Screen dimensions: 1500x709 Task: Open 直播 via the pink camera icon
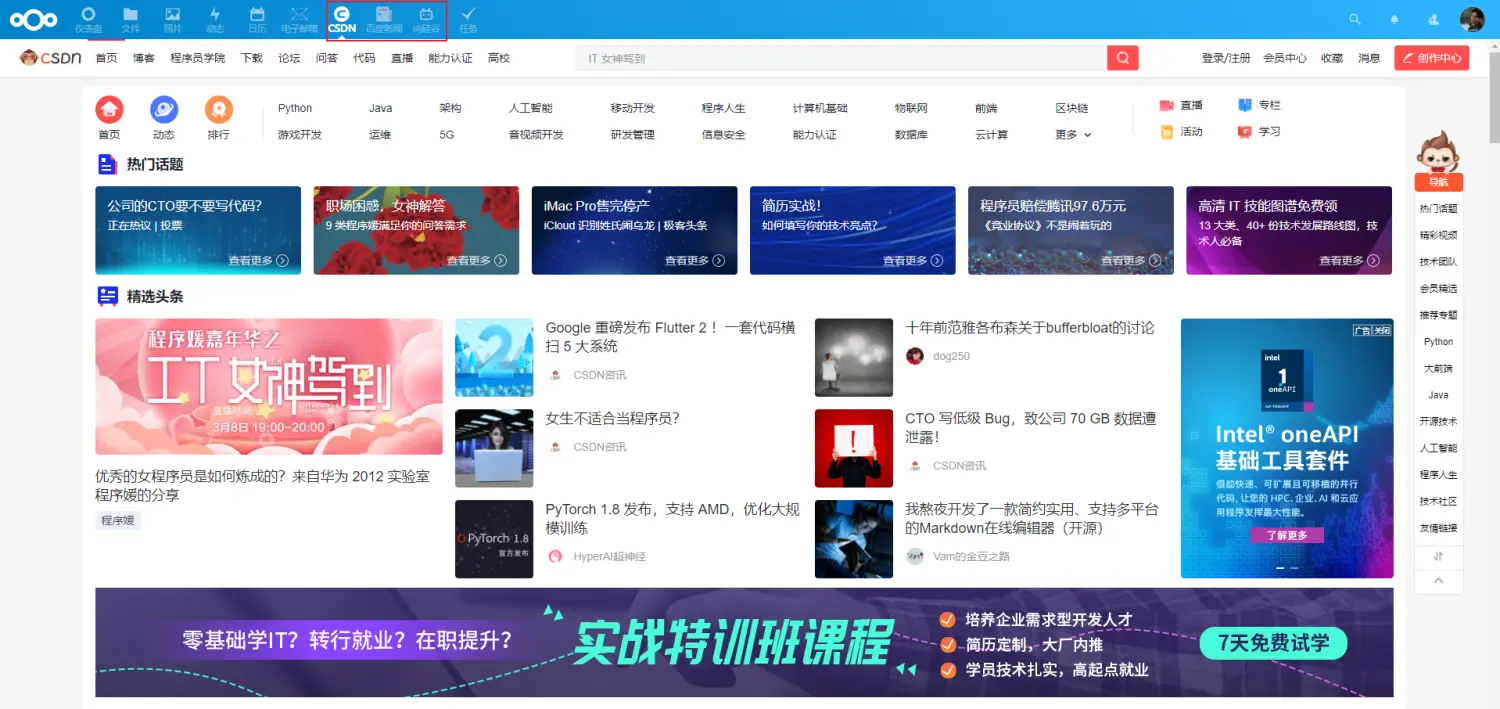[x=1166, y=105]
